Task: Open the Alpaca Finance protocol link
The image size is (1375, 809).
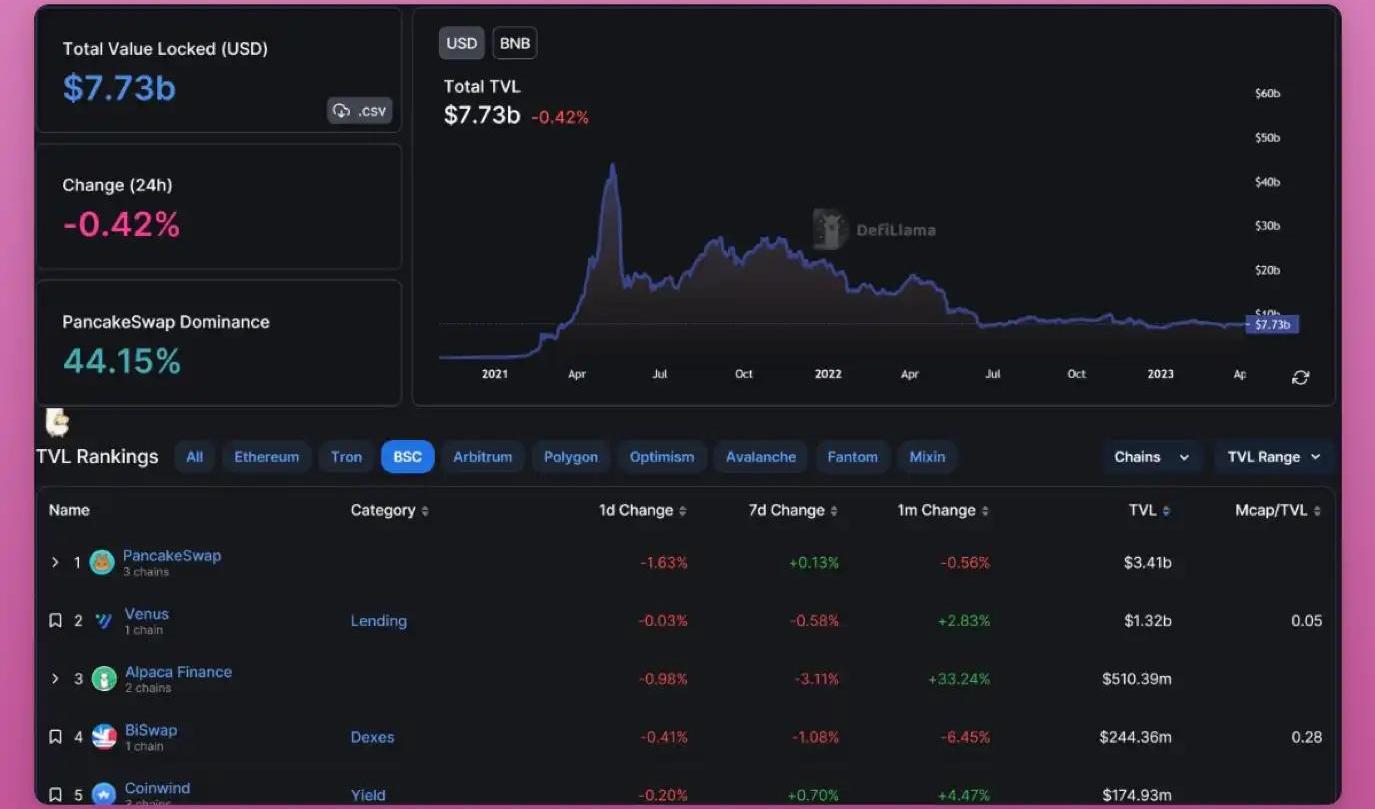Action: tap(178, 672)
